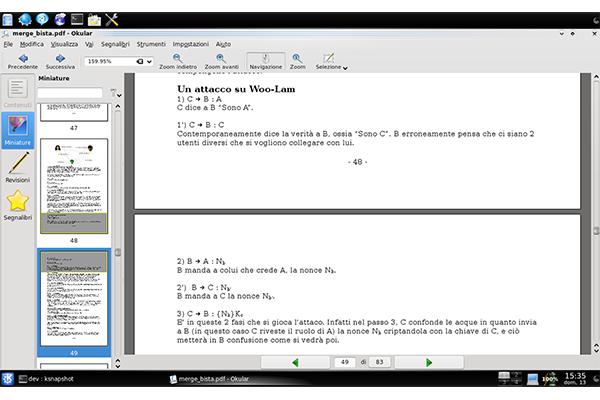
Task: Open the KDE application launcher
Action: (x=8, y=379)
